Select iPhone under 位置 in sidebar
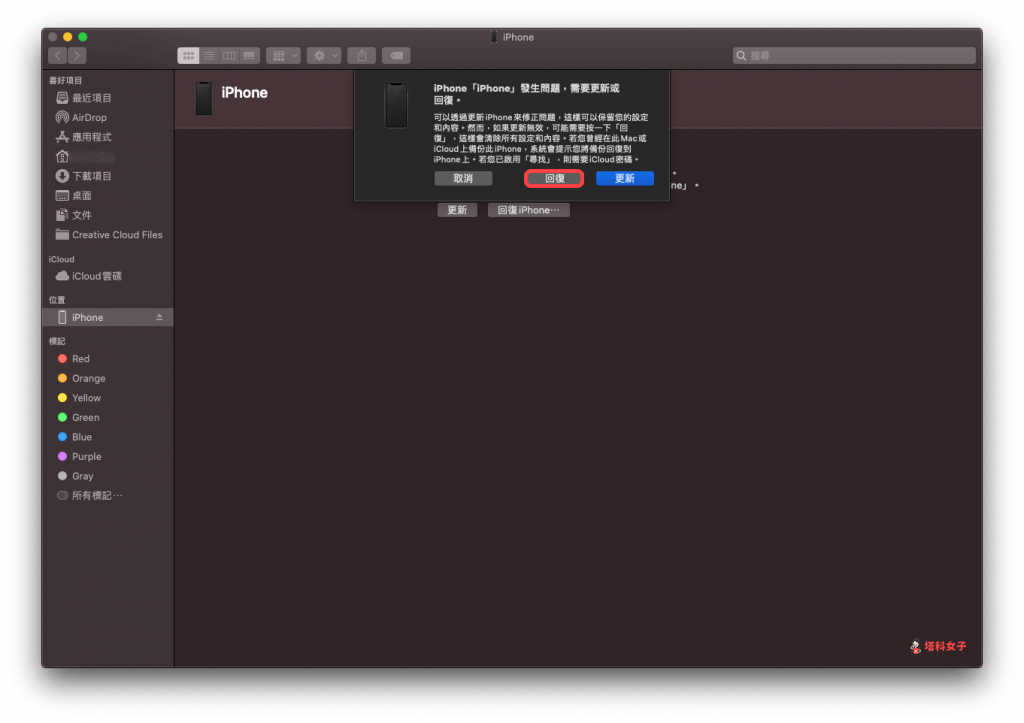This screenshot has width=1024, height=723. coord(108,317)
